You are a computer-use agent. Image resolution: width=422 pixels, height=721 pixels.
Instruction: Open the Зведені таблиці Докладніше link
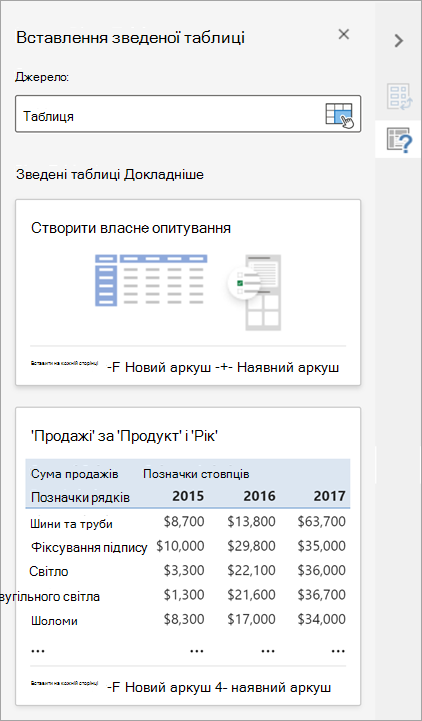pyautogui.click(x=110, y=175)
